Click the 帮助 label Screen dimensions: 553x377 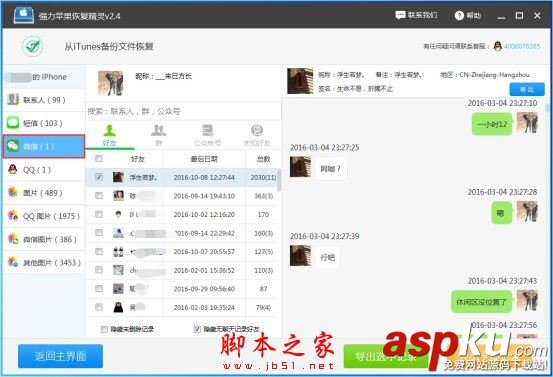pyautogui.click(x=474, y=16)
